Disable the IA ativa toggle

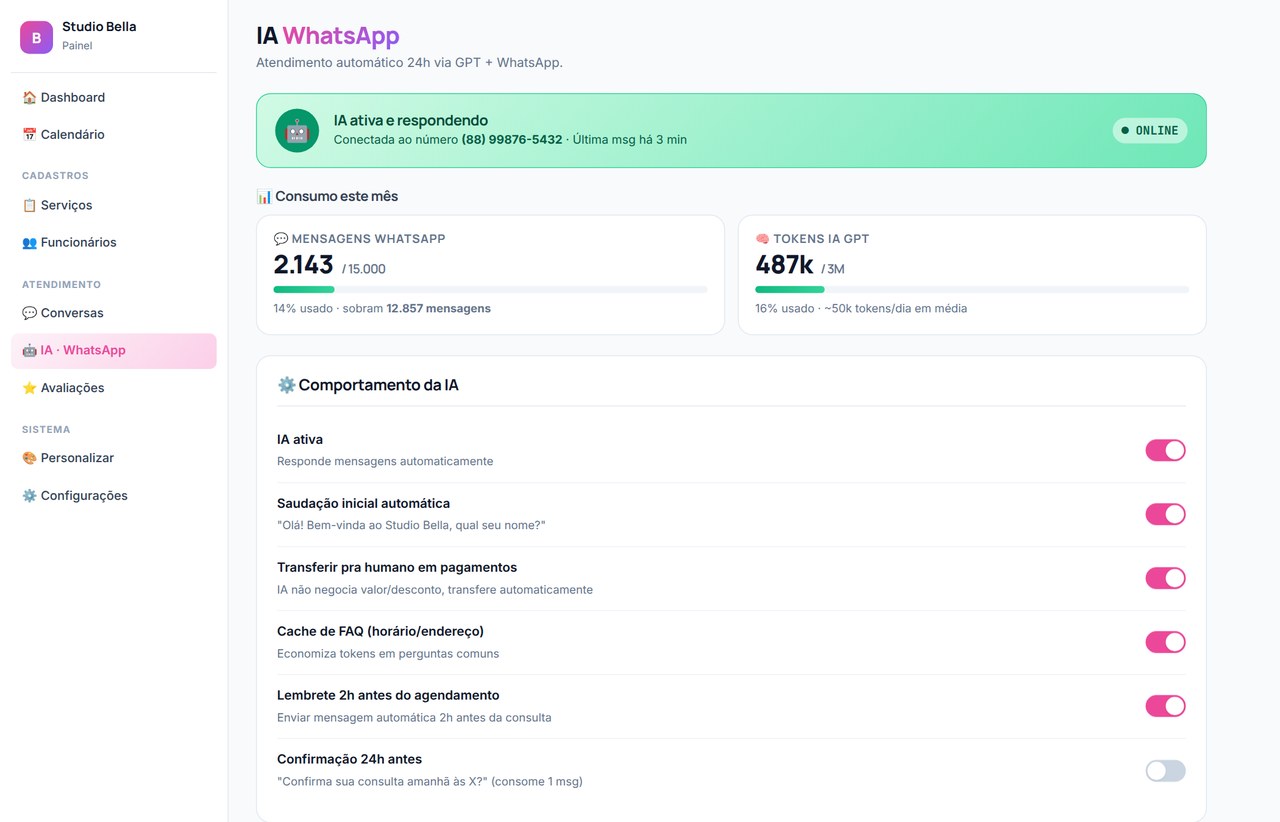pyautogui.click(x=1165, y=450)
